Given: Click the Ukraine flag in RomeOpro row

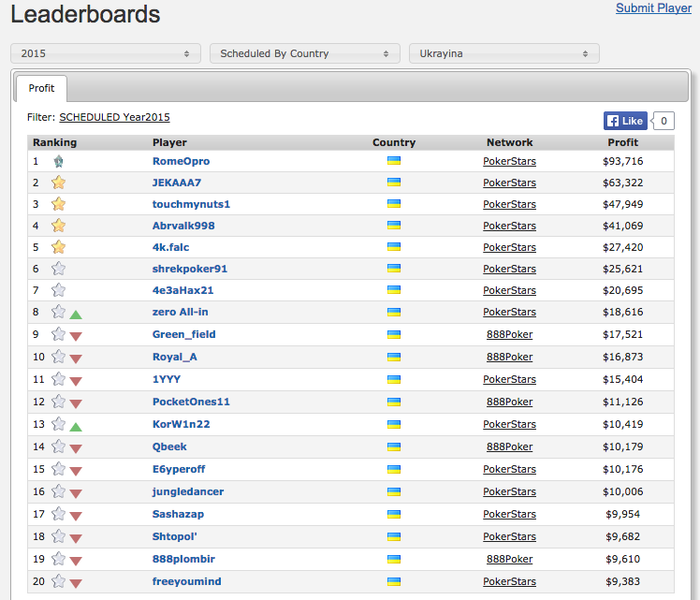Looking at the screenshot, I should 394,161.
